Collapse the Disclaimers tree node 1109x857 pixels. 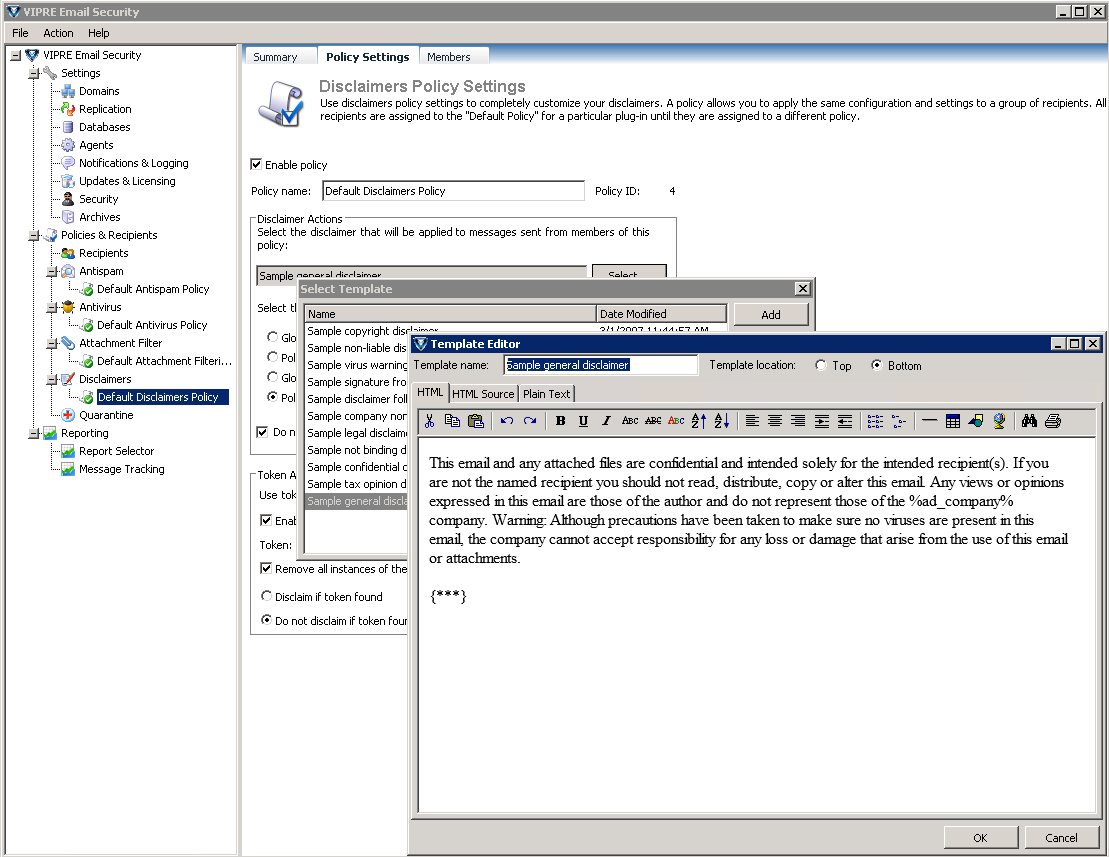[52, 380]
